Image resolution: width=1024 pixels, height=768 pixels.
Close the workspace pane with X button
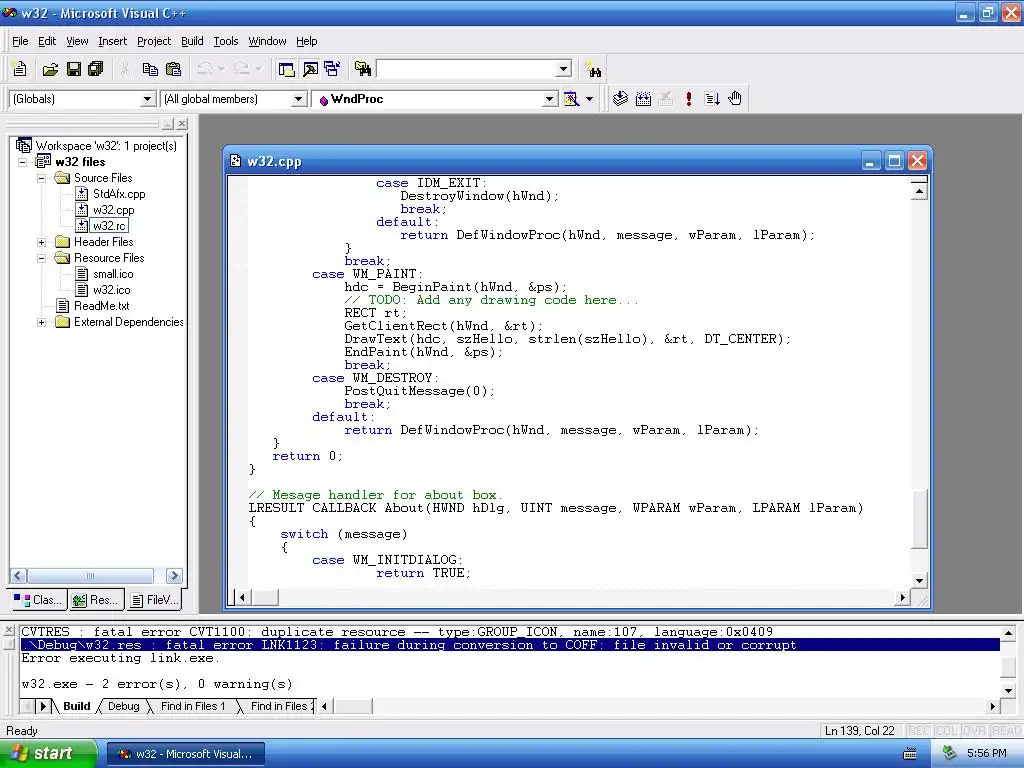click(x=182, y=123)
